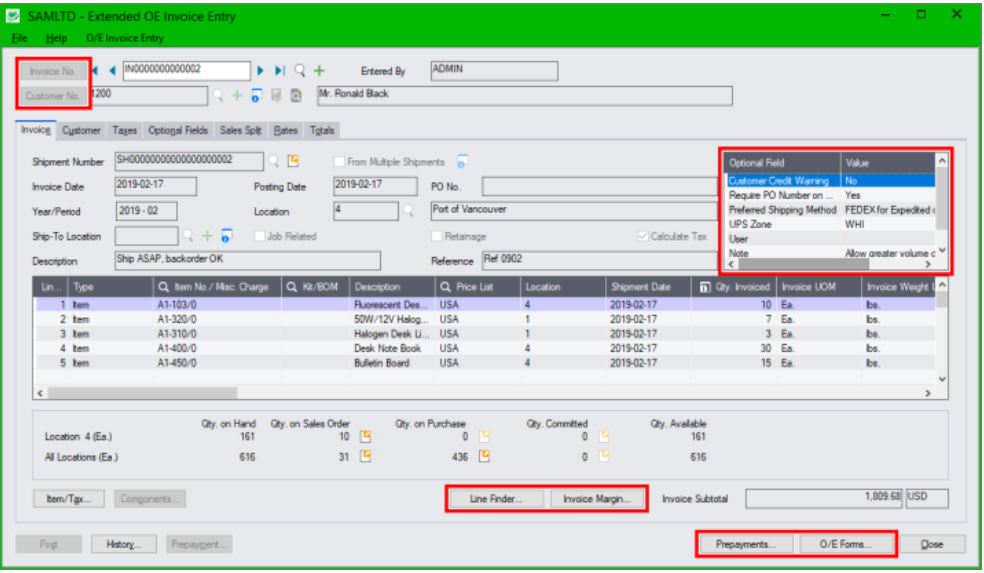Drill down Qty. on Purchase All Locations
The width and height of the screenshot is (984, 573).
tap(484, 456)
